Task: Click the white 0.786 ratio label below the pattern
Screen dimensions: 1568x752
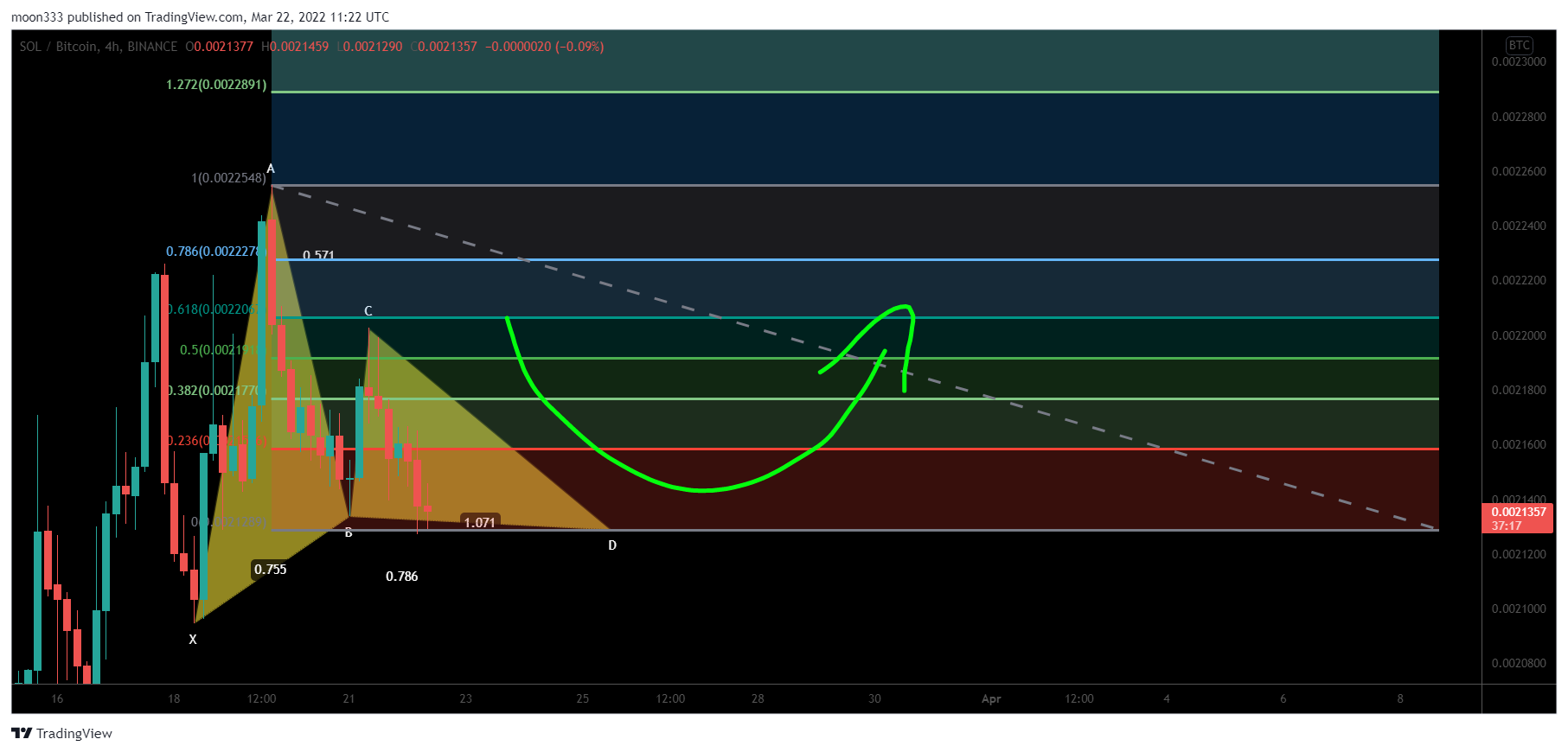Action: 402,577
